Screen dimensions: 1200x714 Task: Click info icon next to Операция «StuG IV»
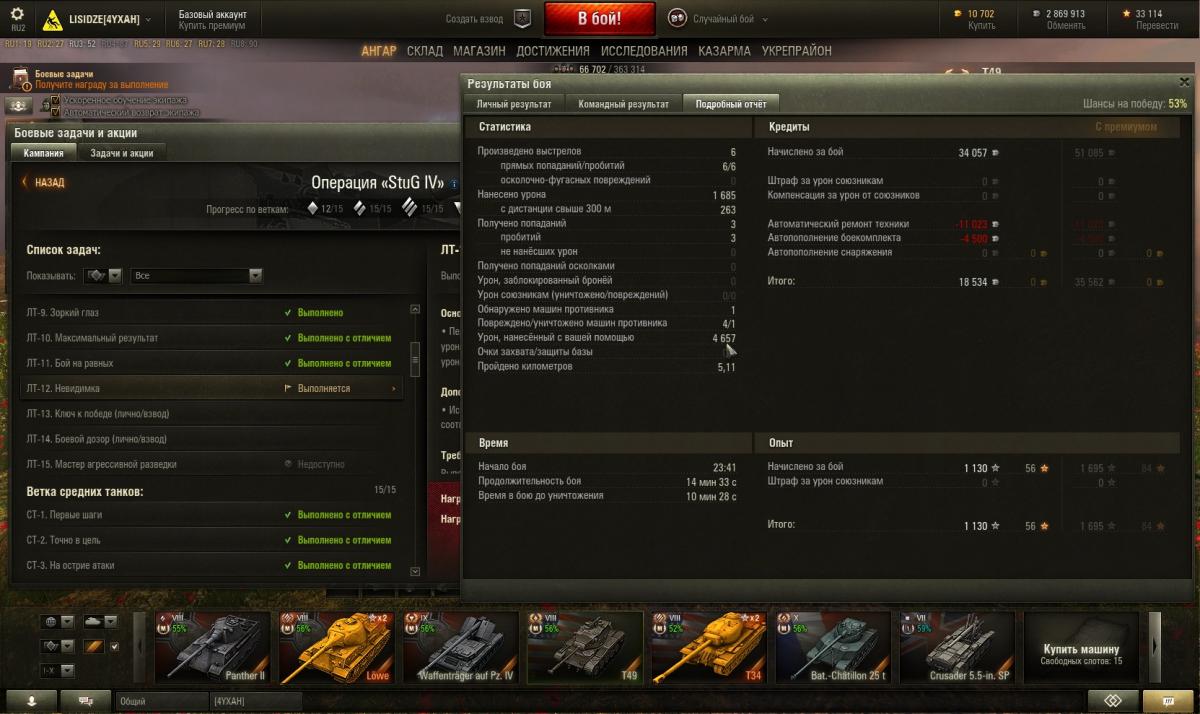pos(454,184)
